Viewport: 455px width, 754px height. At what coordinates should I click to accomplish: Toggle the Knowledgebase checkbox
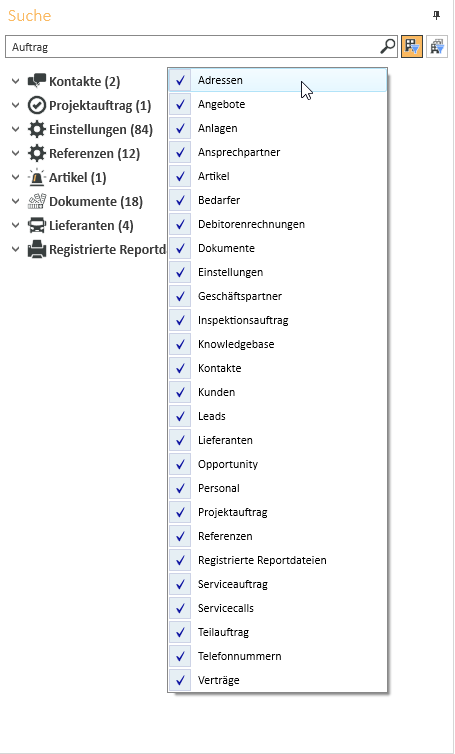(x=180, y=344)
